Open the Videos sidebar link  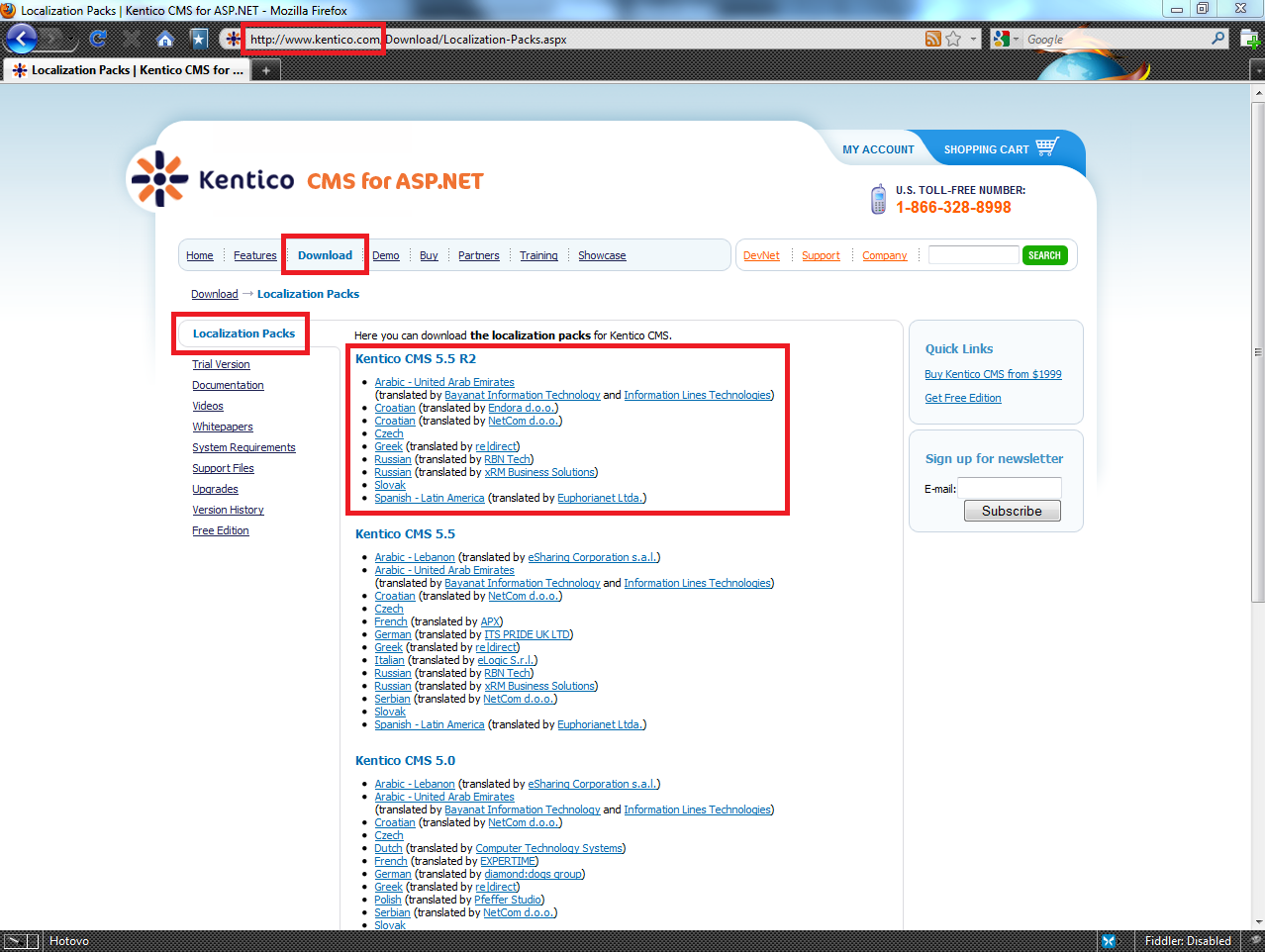[x=208, y=406]
